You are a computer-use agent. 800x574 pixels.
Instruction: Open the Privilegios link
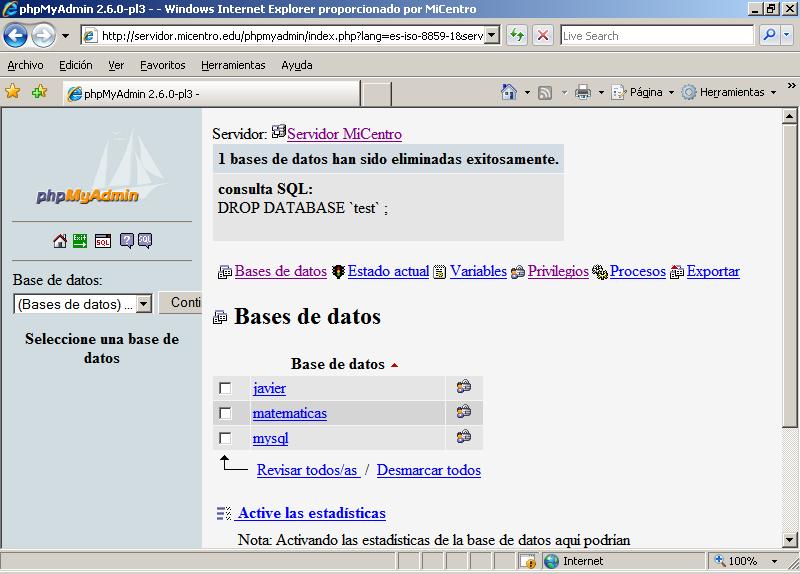pos(557,271)
